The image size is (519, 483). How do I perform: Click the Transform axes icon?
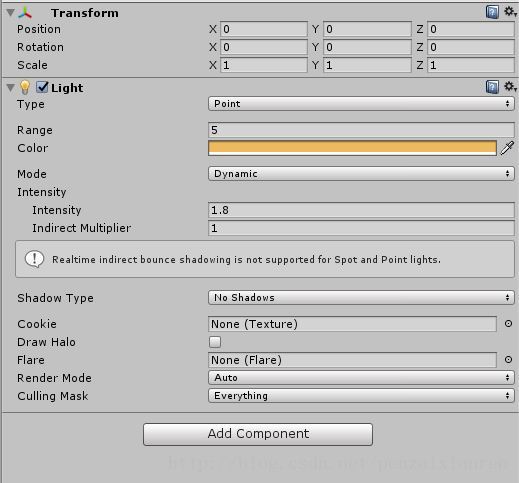[x=25, y=13]
